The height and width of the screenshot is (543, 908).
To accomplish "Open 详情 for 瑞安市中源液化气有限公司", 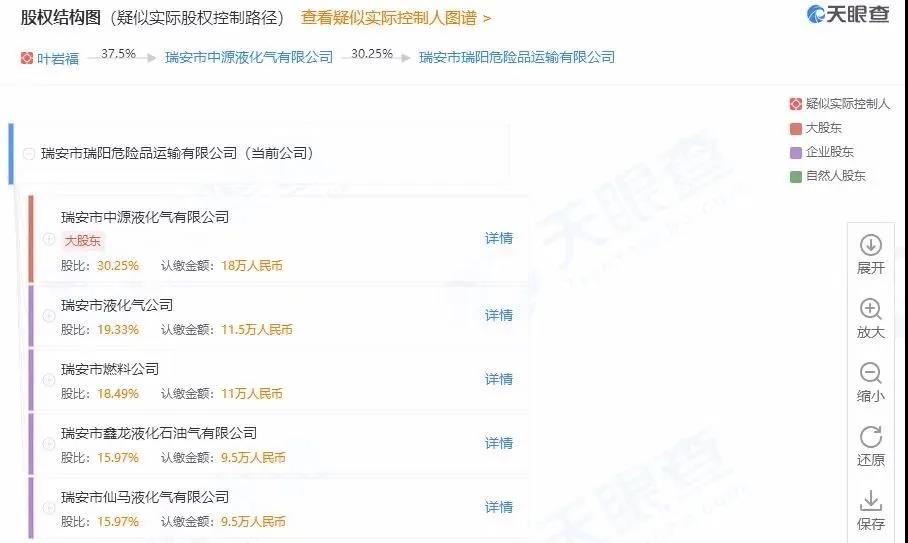I will click(498, 238).
